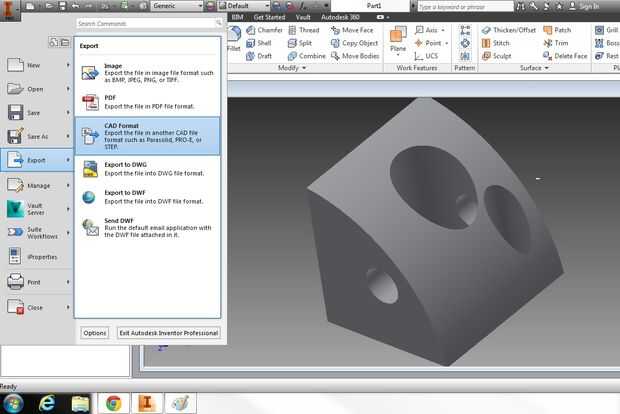Select the Sculpt surface tool
This screenshot has height=414, width=620.
[497, 56]
